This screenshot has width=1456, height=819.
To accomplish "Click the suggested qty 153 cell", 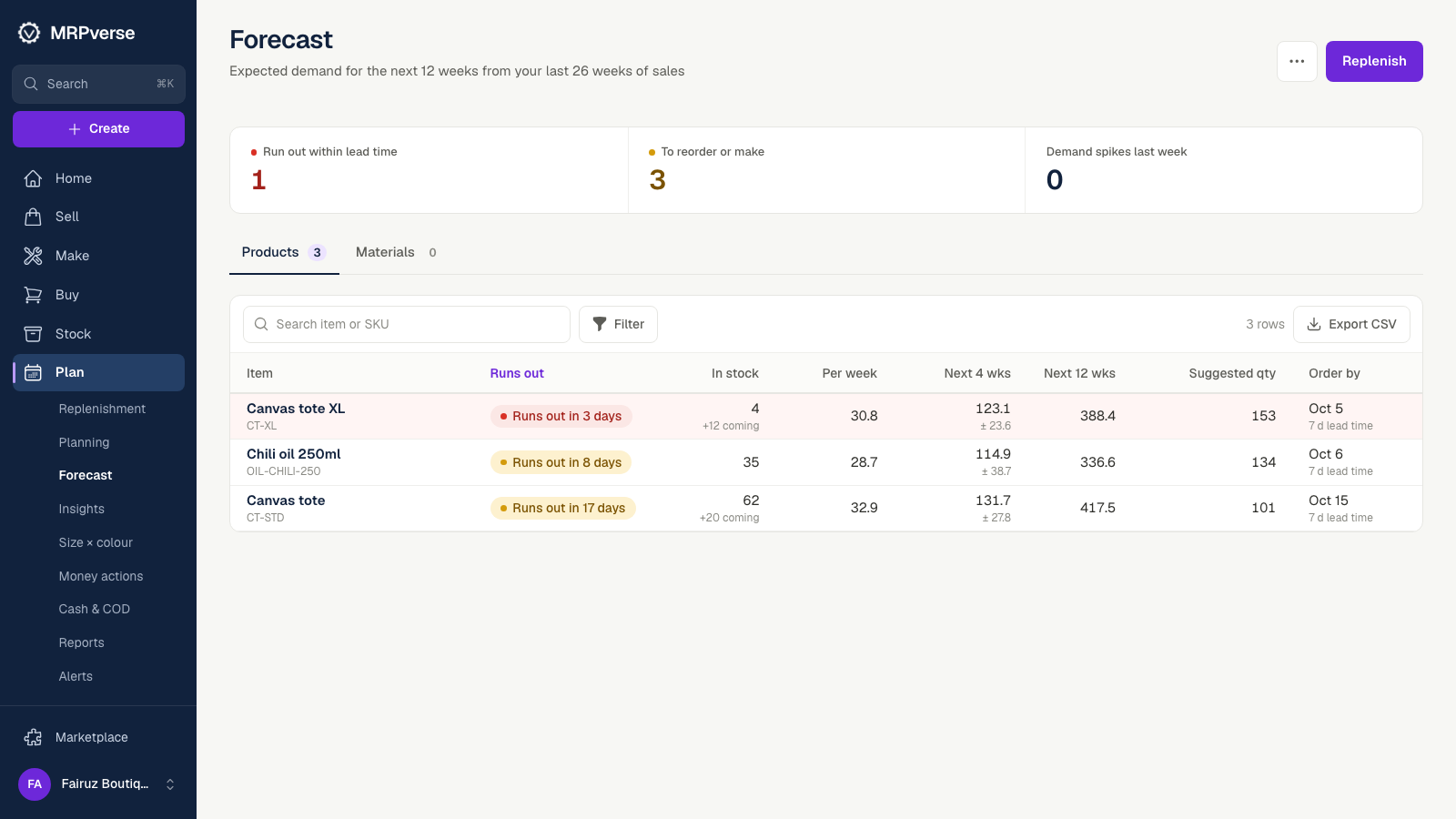I will pyautogui.click(x=1263, y=416).
